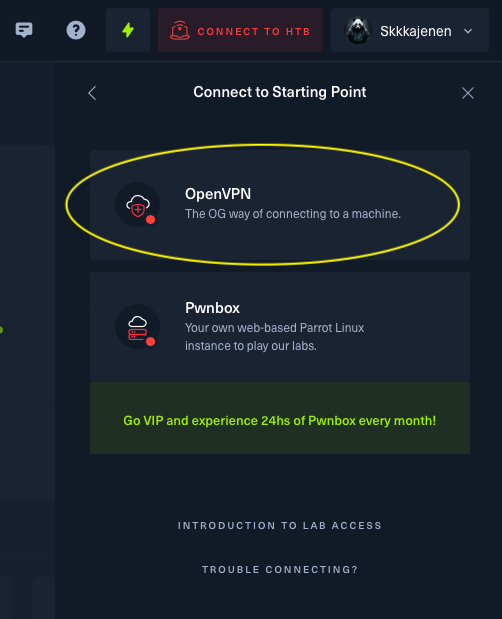Close the Connect to Starting Point panel
502x619 pixels.
coord(468,93)
